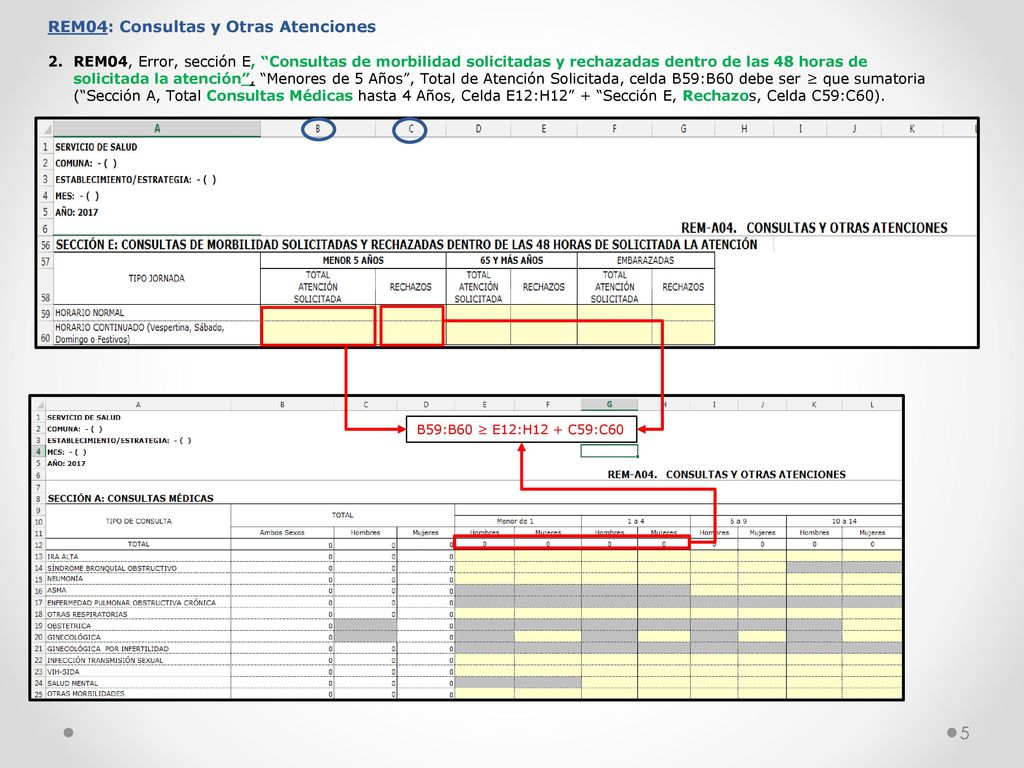Click the 'SALUD MENTAL' row label
Viewport: 1024px width, 768px height.
click(x=72, y=683)
